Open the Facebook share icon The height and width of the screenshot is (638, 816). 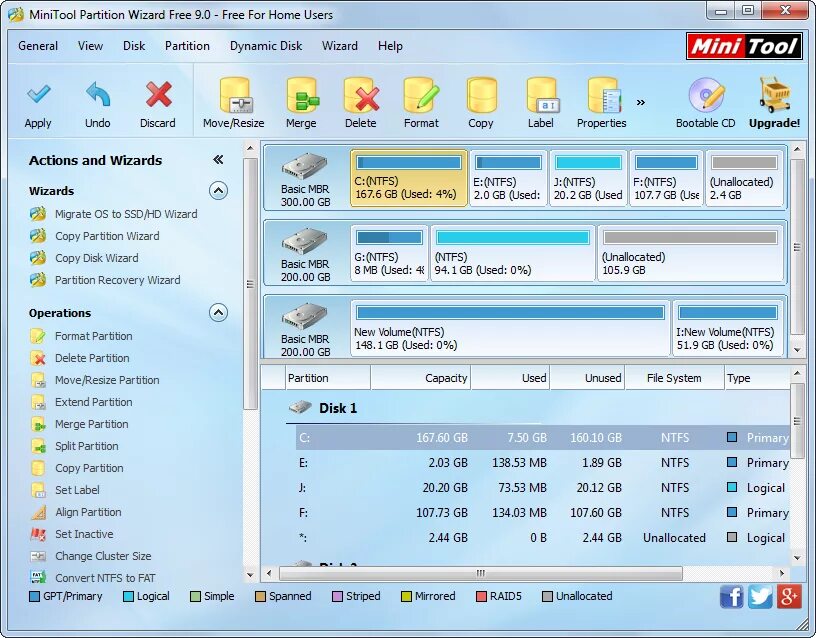[731, 596]
